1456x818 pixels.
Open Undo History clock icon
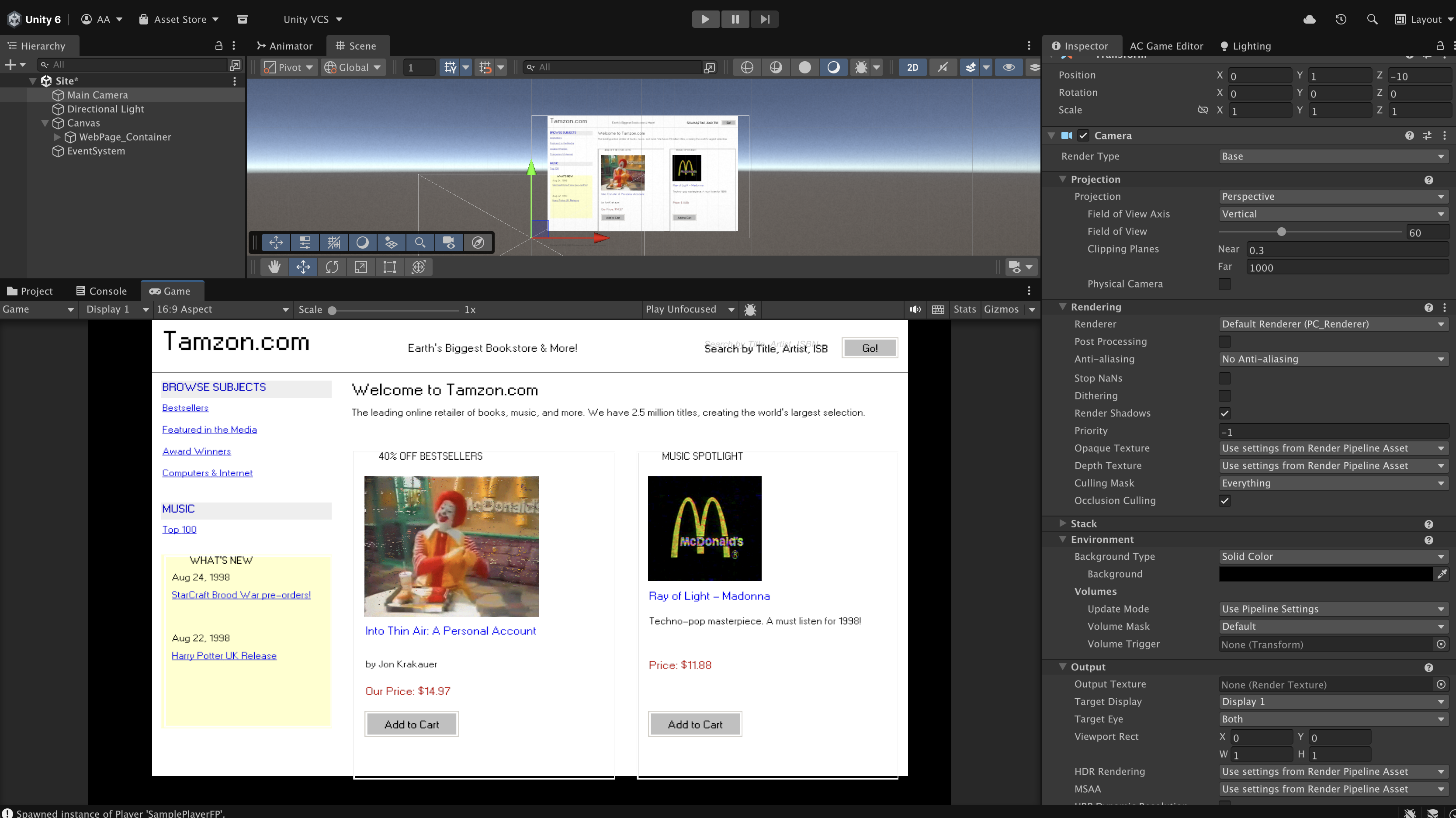[x=1341, y=19]
